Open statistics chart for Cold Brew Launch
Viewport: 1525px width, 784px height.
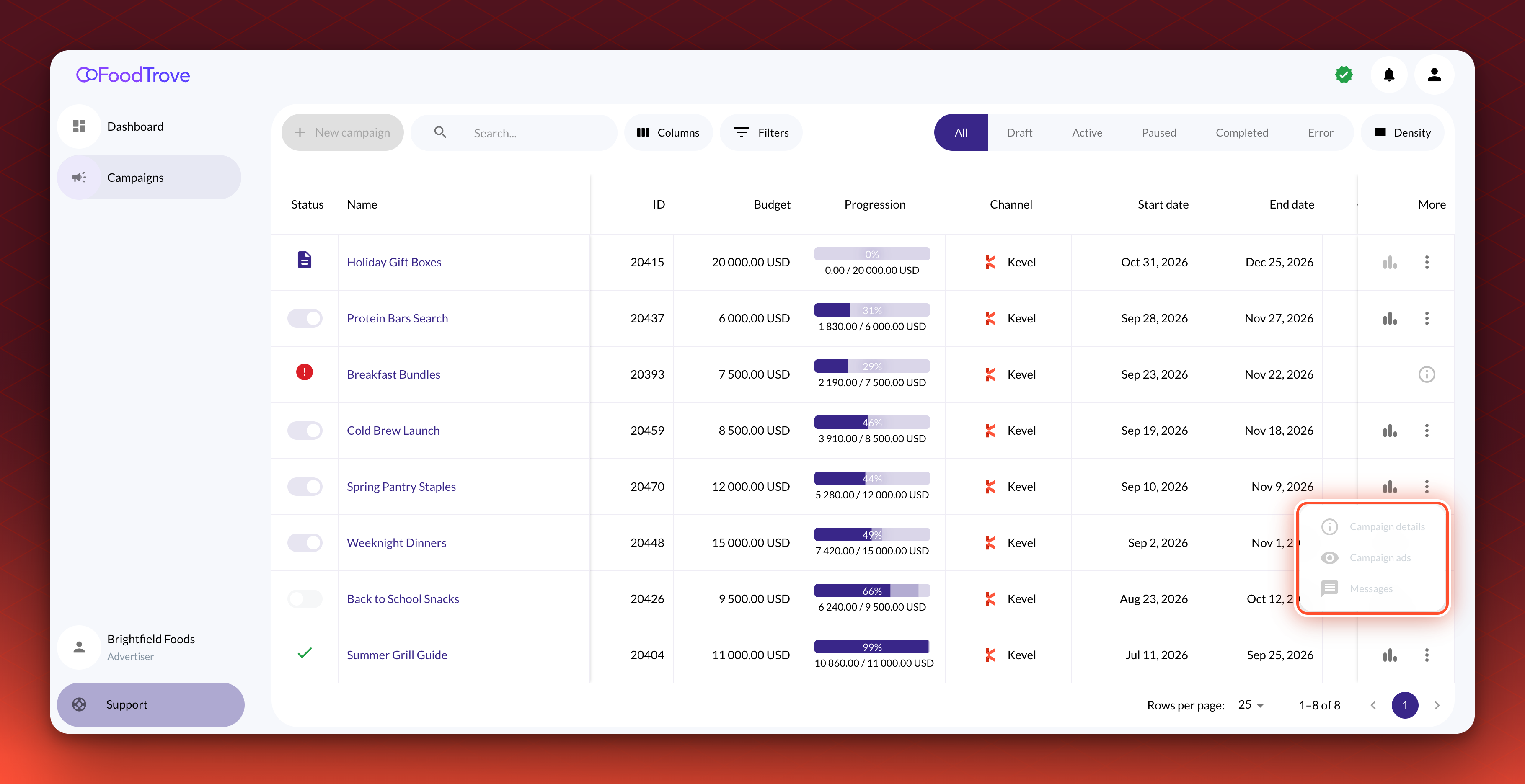pyautogui.click(x=1389, y=431)
